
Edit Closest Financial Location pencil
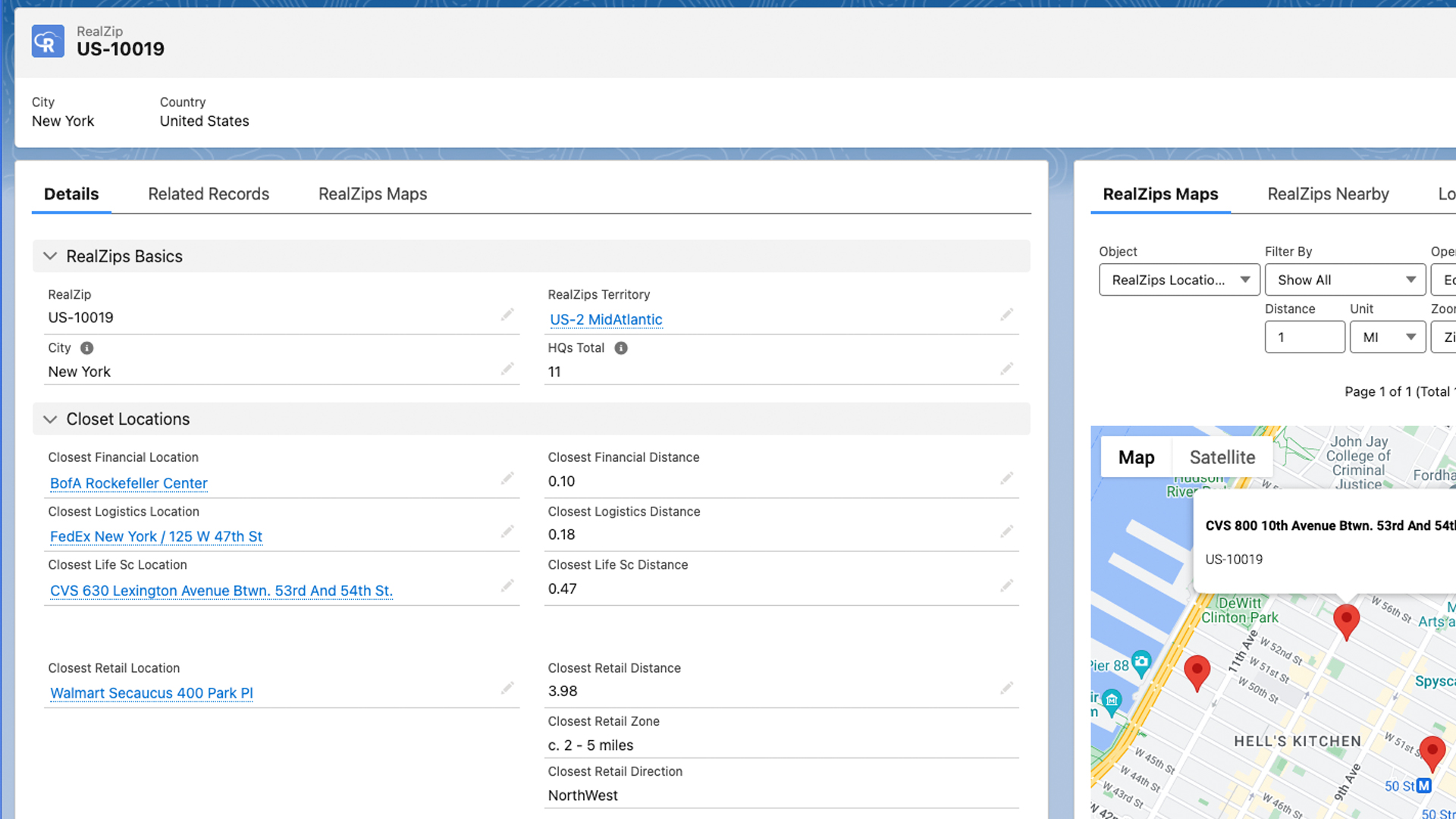point(507,479)
